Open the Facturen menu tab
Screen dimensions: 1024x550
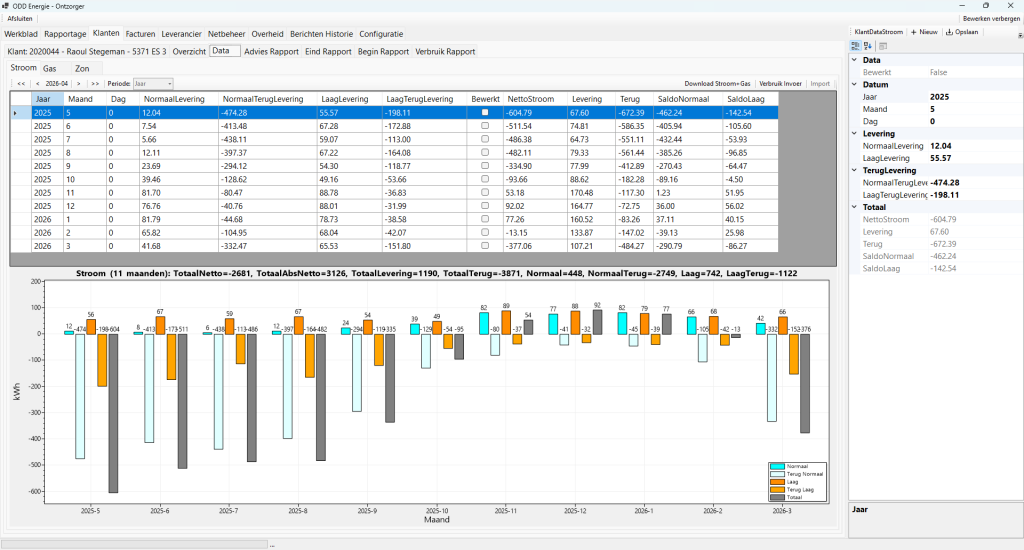(140, 34)
